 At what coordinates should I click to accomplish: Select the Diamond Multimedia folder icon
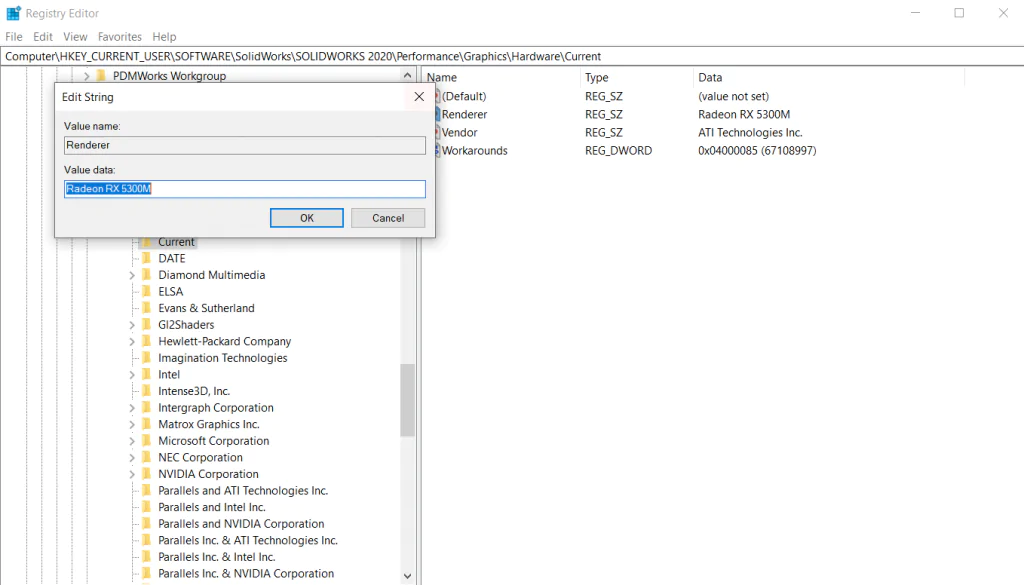[146, 275]
